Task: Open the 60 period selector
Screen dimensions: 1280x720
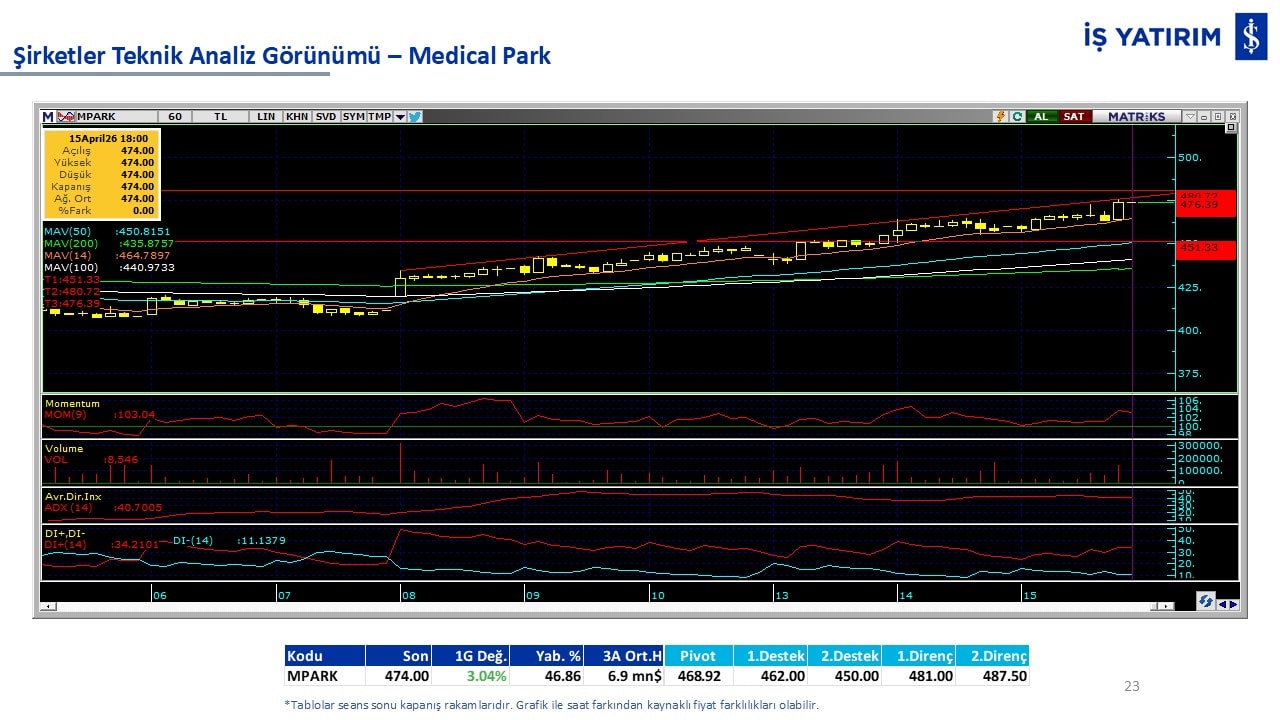Action: pos(175,117)
